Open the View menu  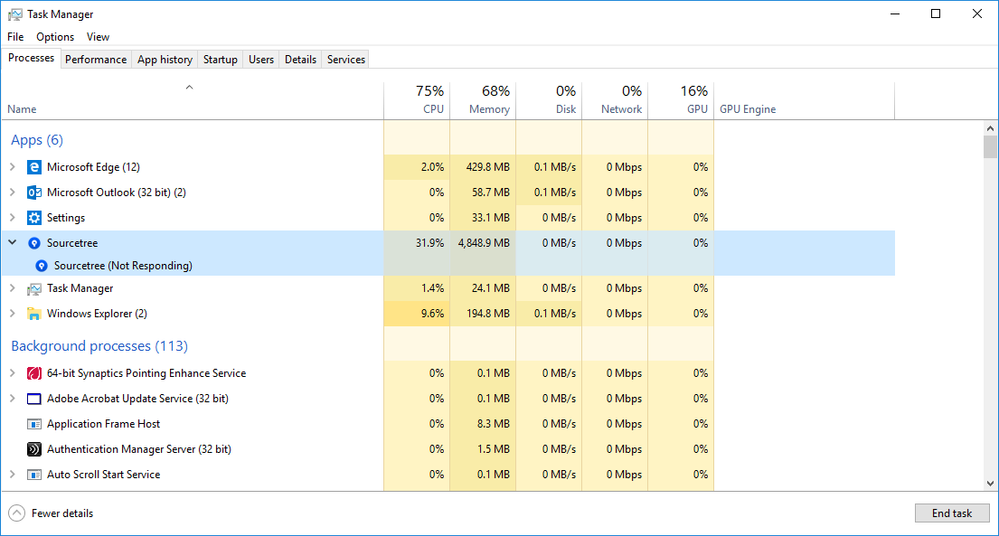point(98,37)
